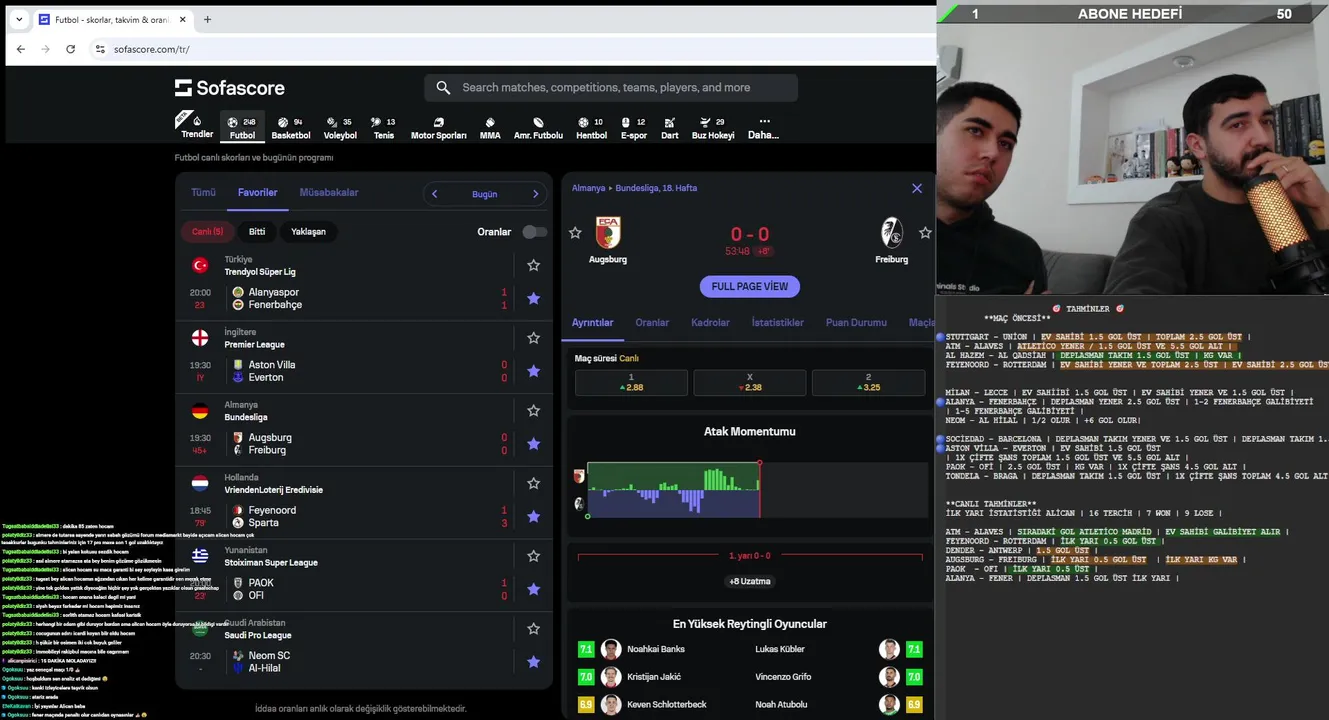This screenshot has width=1329, height=720.
Task: Toggle the Oranlar switch
Action: (535, 232)
